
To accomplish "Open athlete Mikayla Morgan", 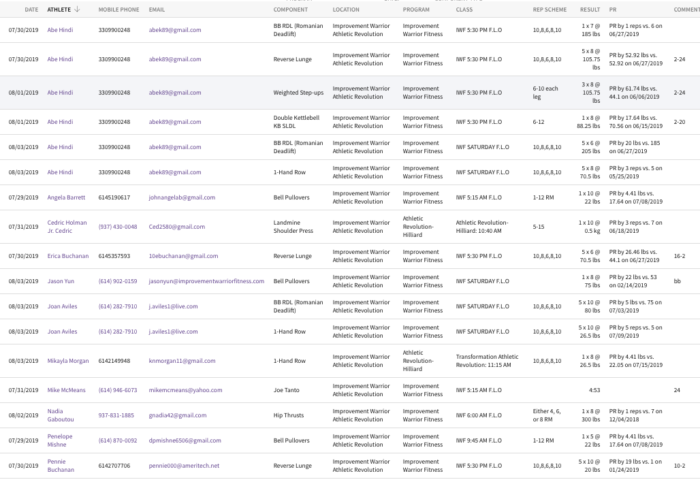I will coord(68,361).
